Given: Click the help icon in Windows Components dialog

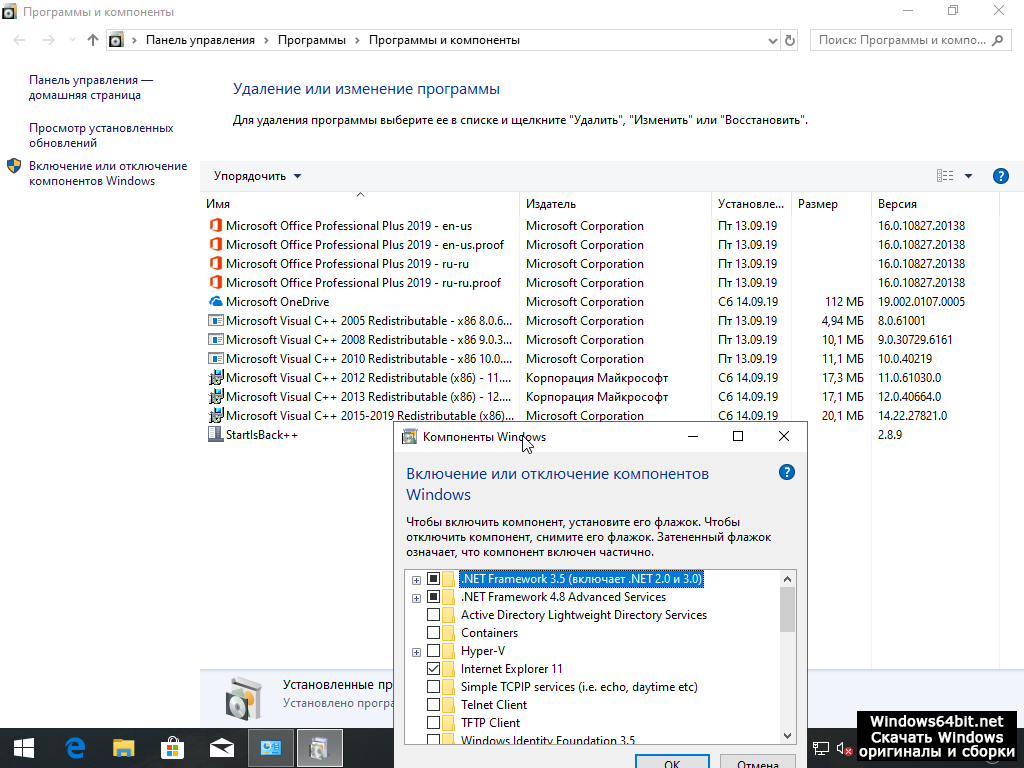Looking at the screenshot, I should click(x=786, y=473).
